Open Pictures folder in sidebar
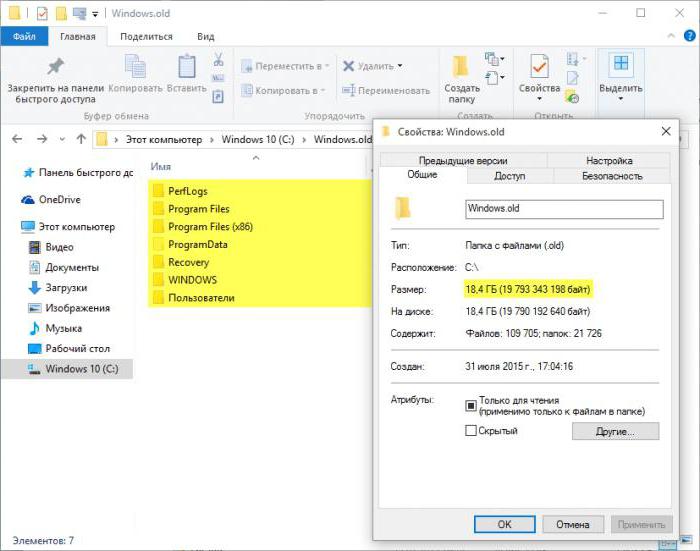 [69, 308]
